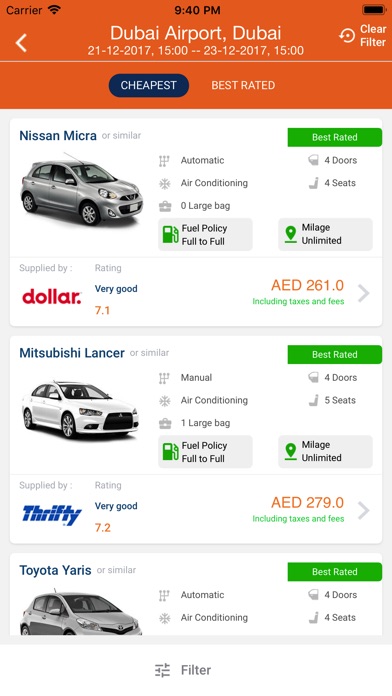Switch sorting to BEST RATED
Image resolution: width=392 pixels, height=696 pixels.
[243, 85]
